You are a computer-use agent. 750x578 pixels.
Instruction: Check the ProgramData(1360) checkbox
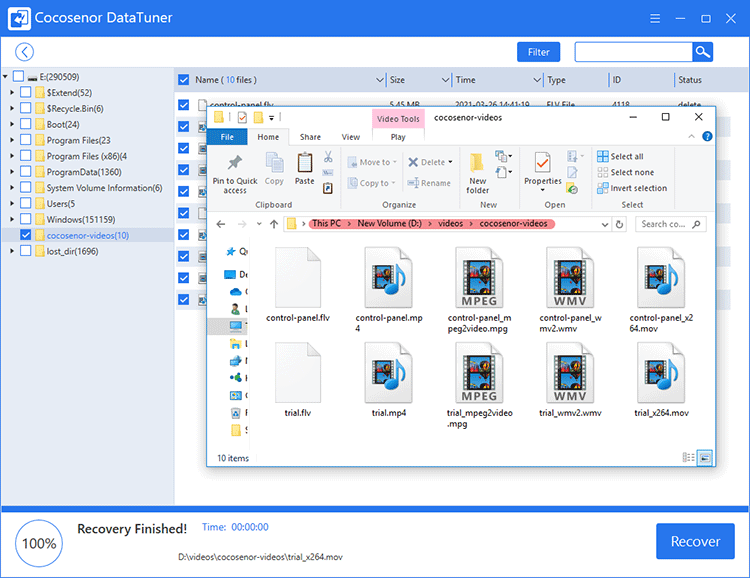click(x=26, y=171)
